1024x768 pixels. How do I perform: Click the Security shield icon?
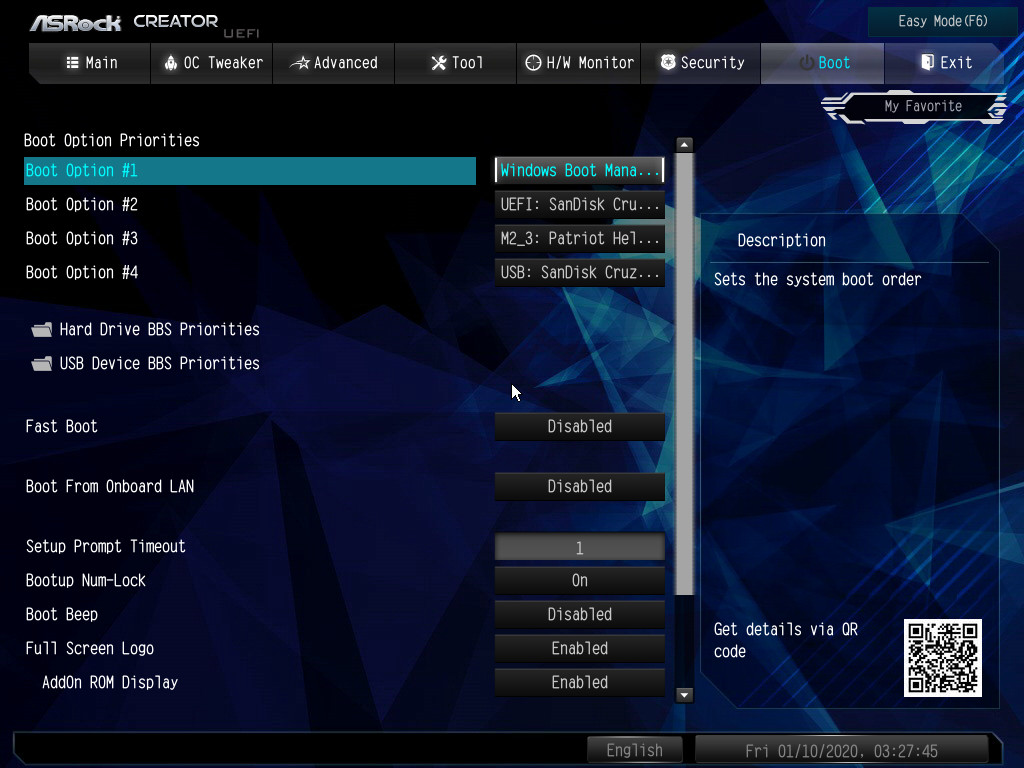668,63
